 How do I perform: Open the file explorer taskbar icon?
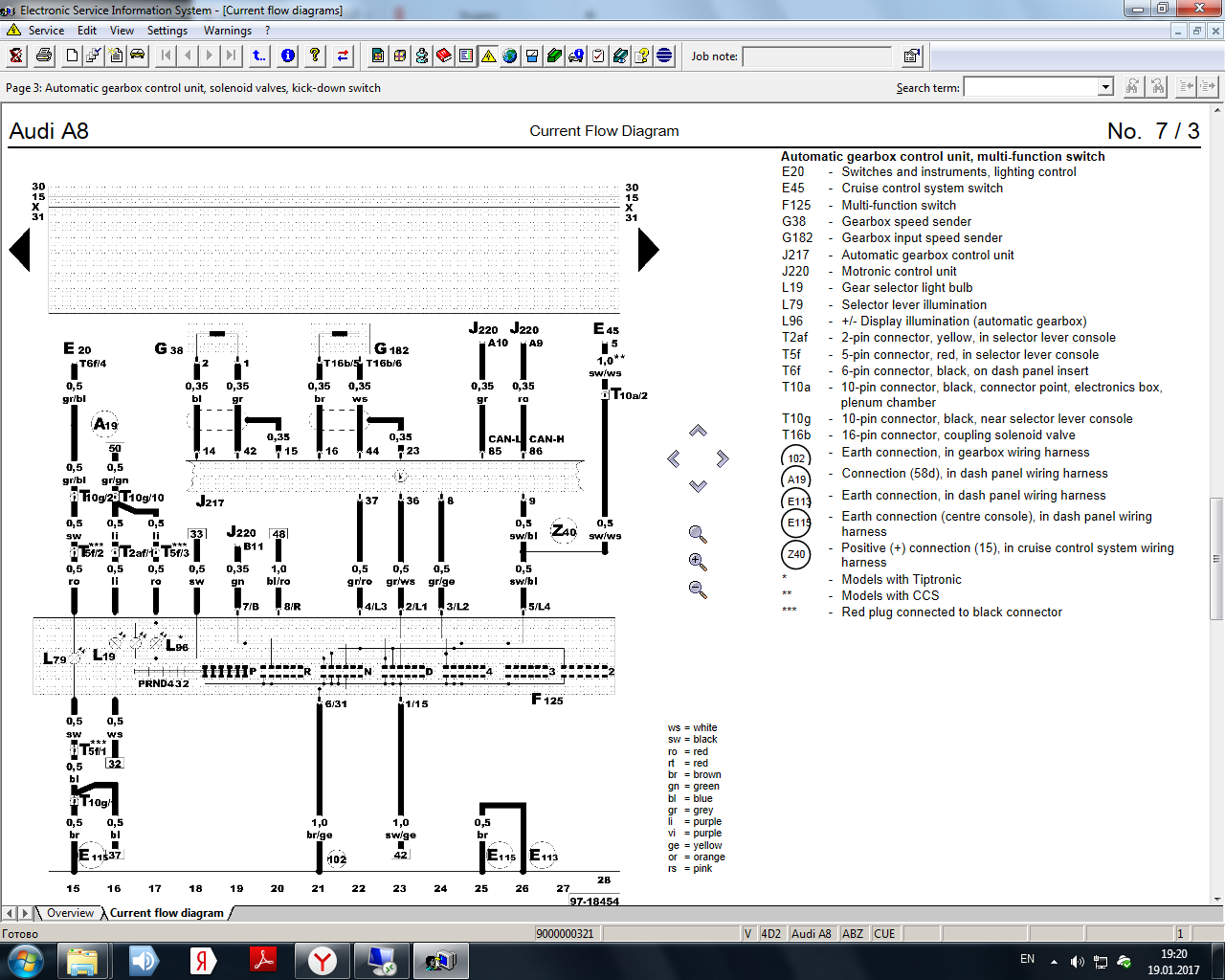coord(82,960)
